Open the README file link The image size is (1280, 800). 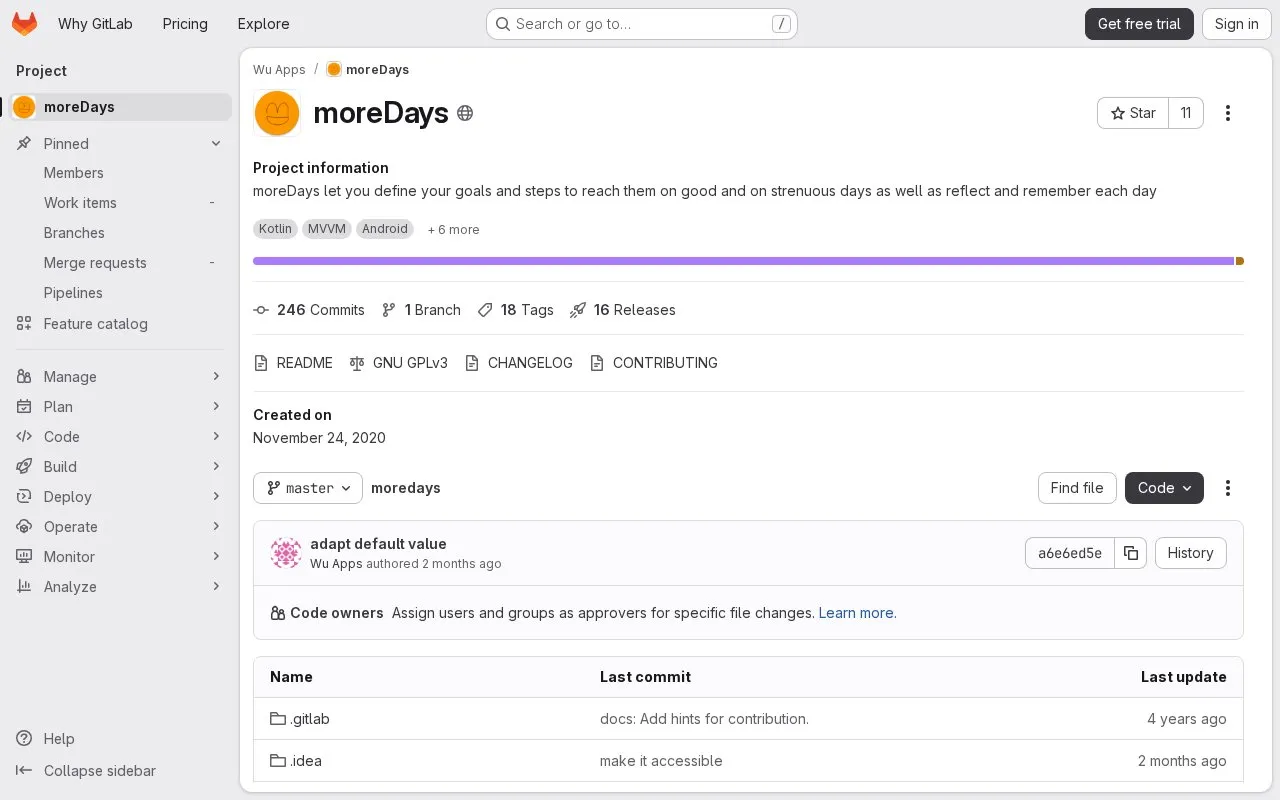pos(293,363)
